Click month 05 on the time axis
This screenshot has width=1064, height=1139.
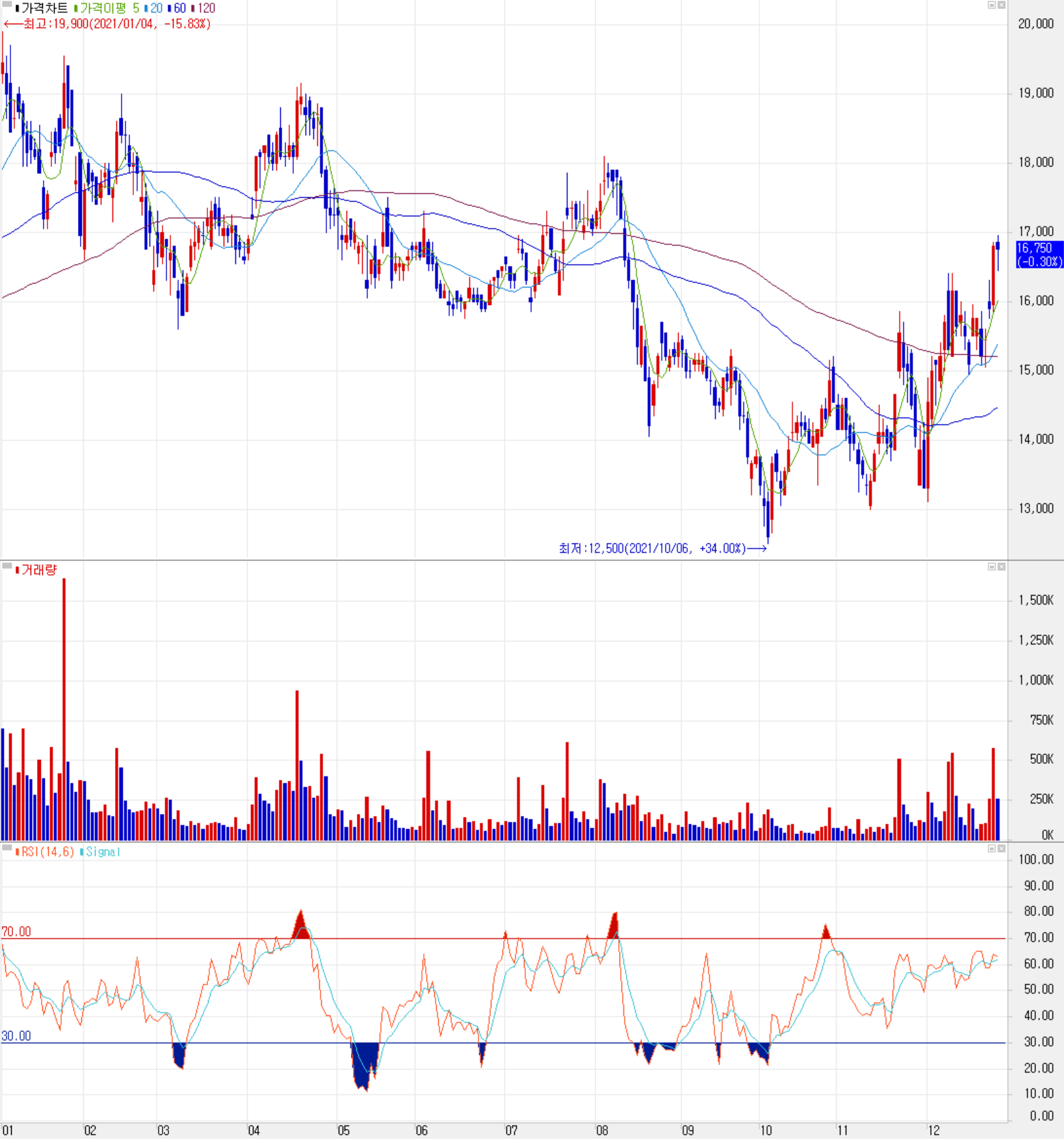click(x=343, y=1131)
